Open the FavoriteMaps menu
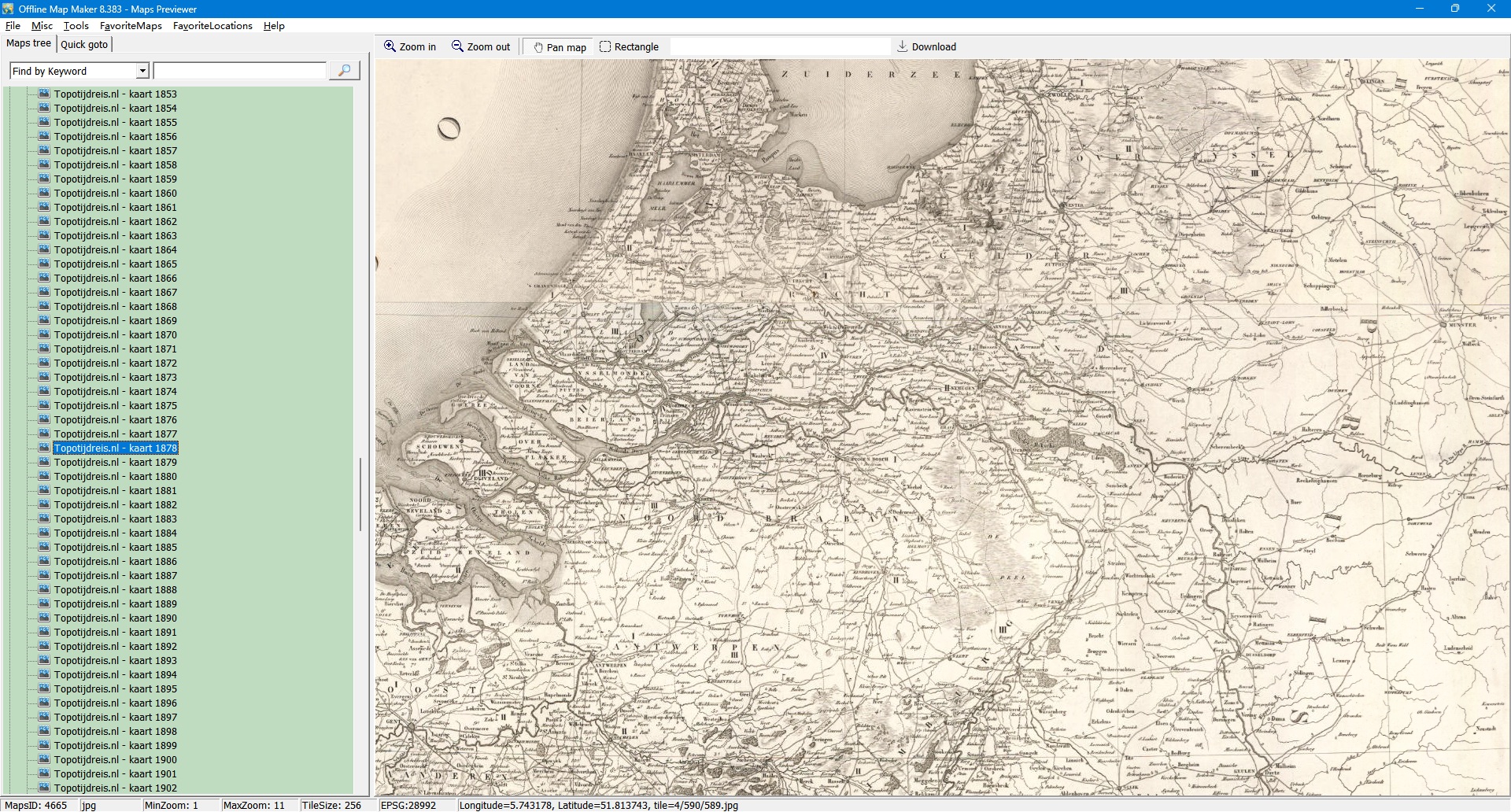The height and width of the screenshot is (812, 1511). (x=131, y=26)
